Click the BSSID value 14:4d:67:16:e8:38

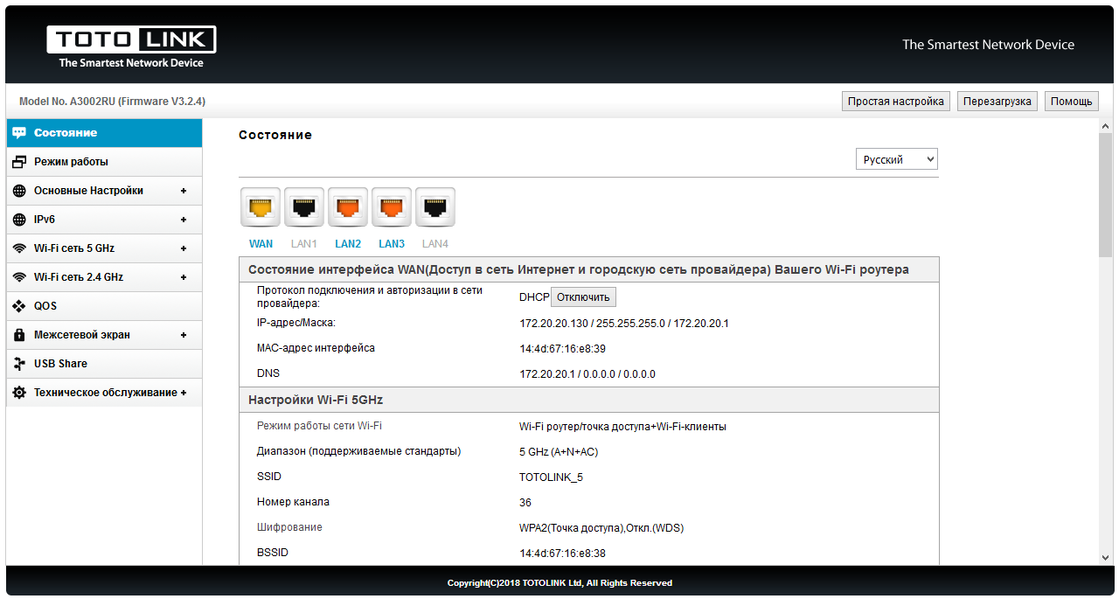[x=562, y=553]
